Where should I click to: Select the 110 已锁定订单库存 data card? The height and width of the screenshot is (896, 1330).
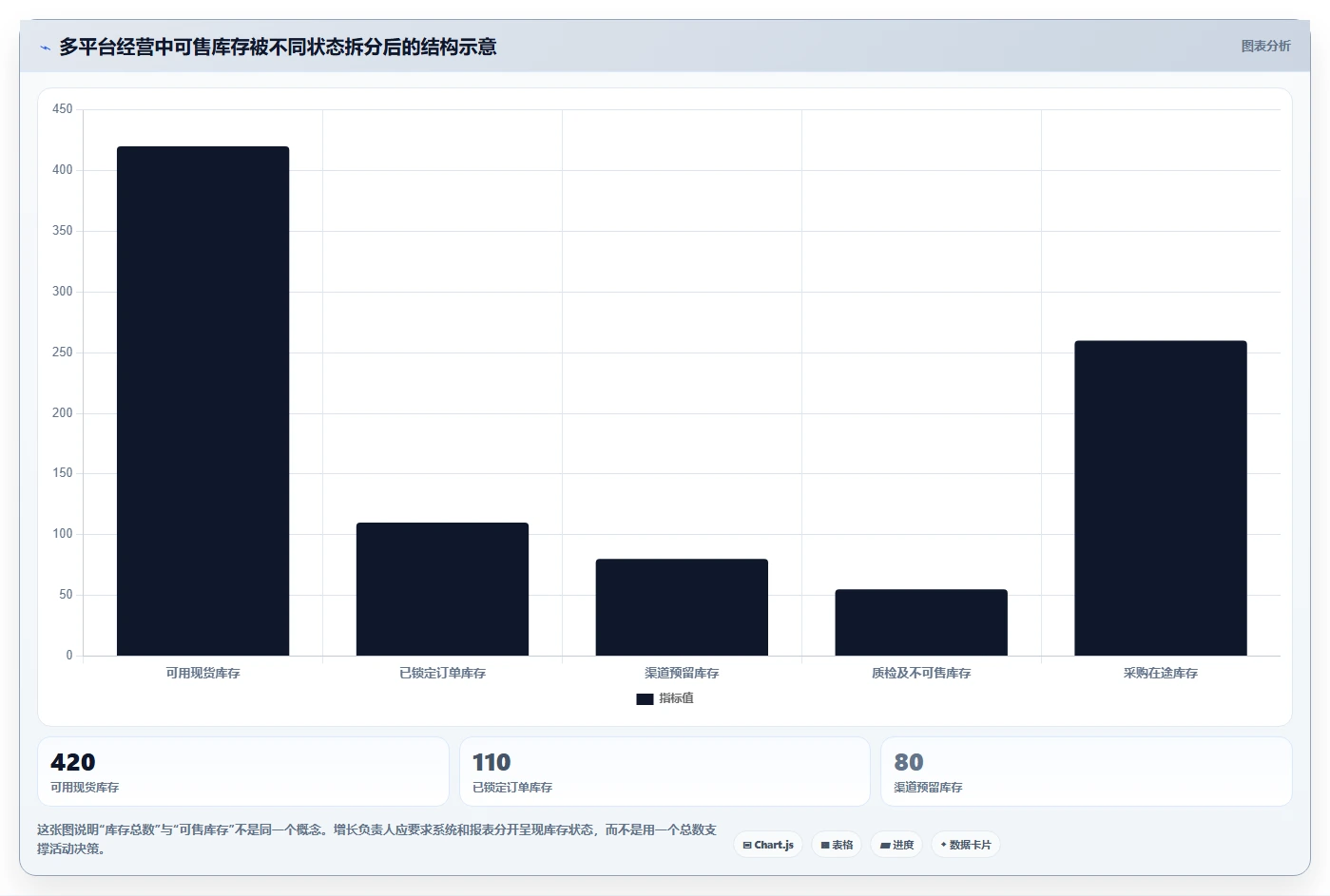(665, 772)
